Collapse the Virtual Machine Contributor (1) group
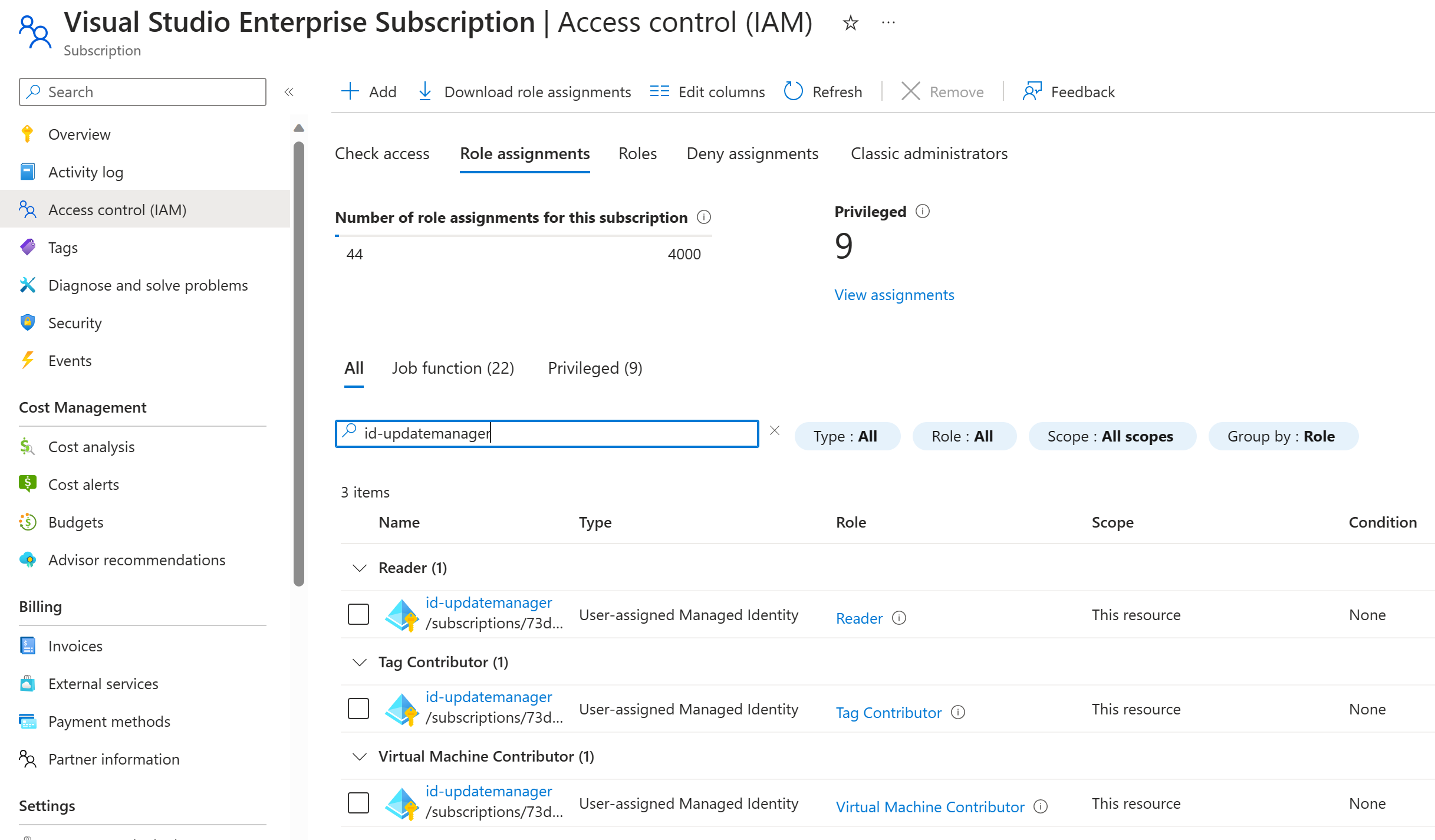Screen dimensions: 1435x840 click(359, 756)
